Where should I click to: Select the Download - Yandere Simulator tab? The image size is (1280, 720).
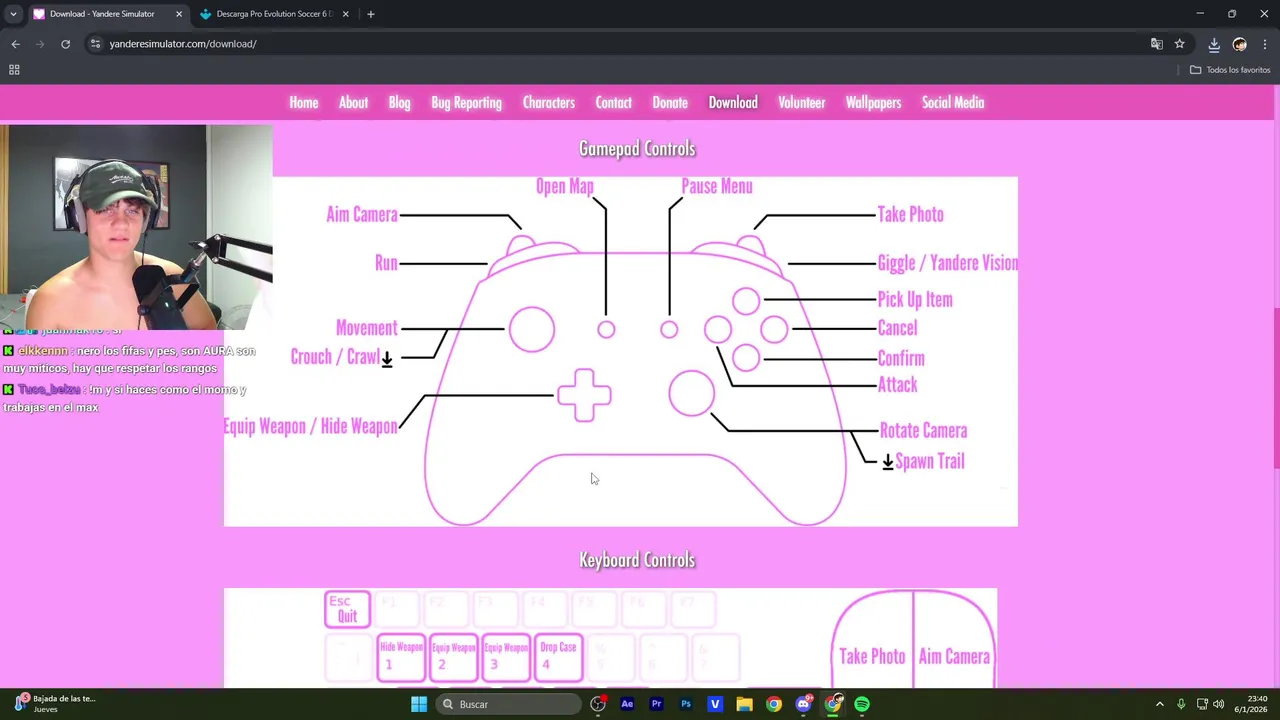tap(108, 14)
